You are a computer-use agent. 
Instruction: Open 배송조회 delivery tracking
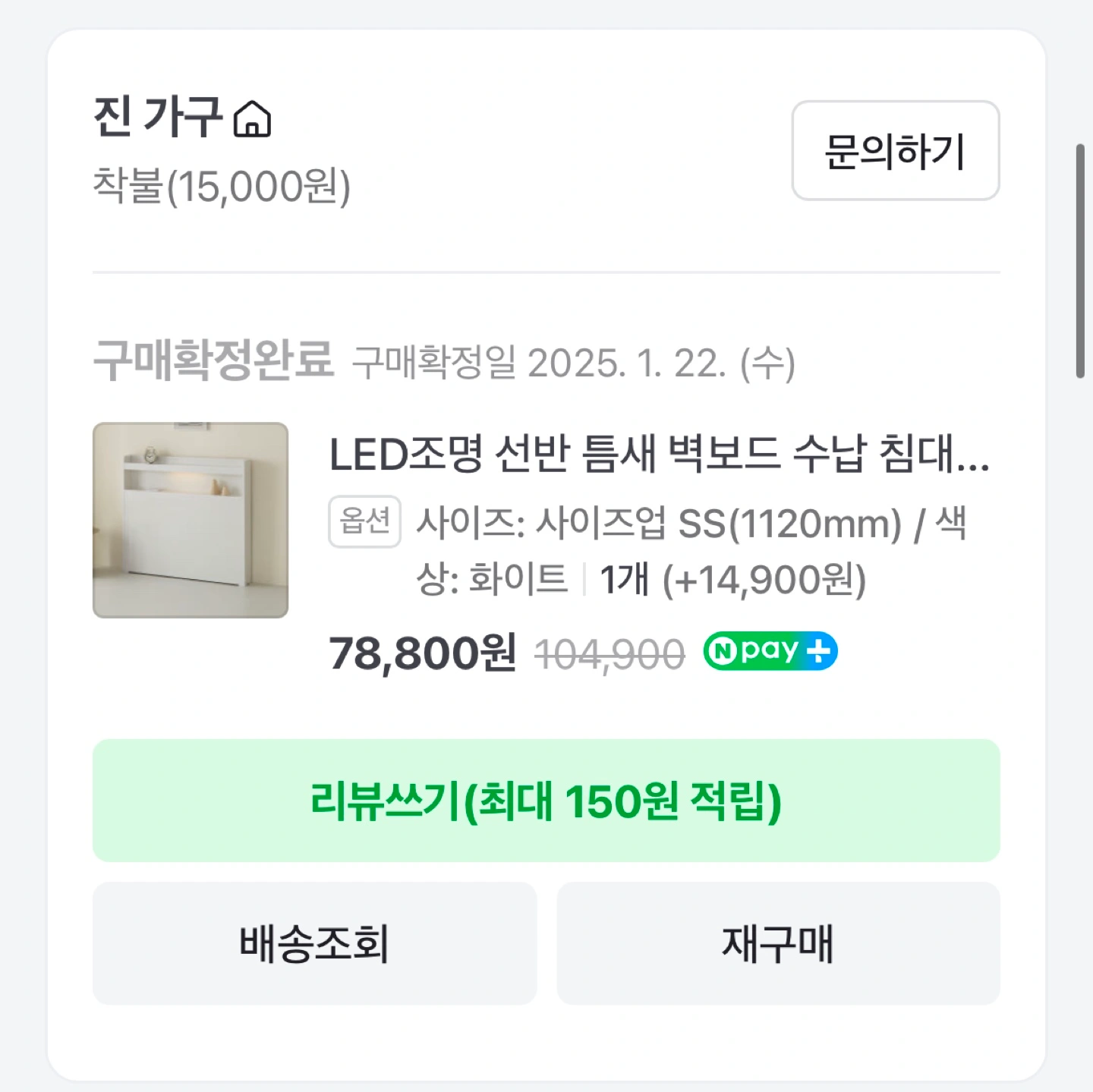(314, 943)
